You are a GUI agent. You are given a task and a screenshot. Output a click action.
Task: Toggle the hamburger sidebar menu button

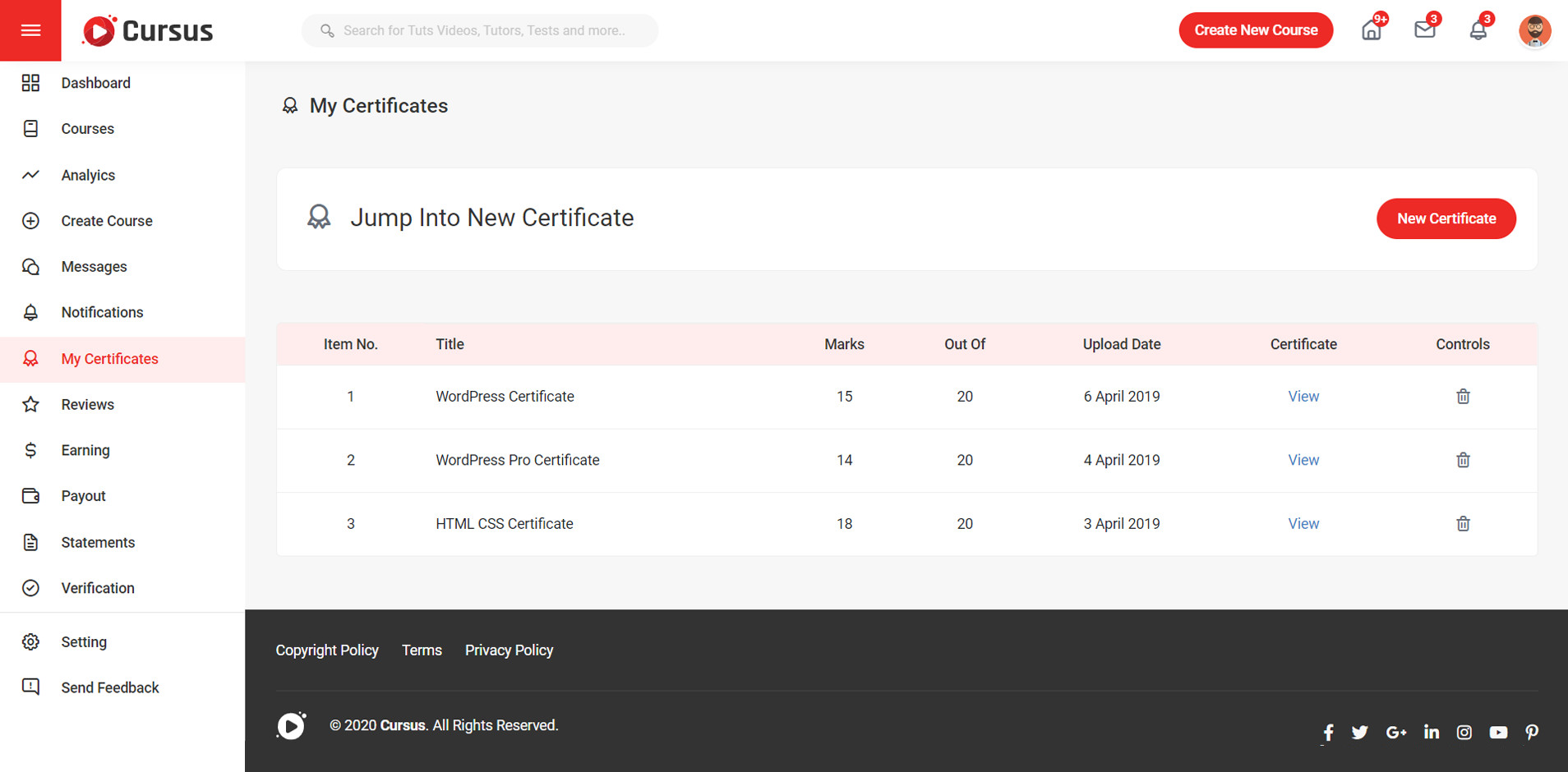pyautogui.click(x=30, y=30)
